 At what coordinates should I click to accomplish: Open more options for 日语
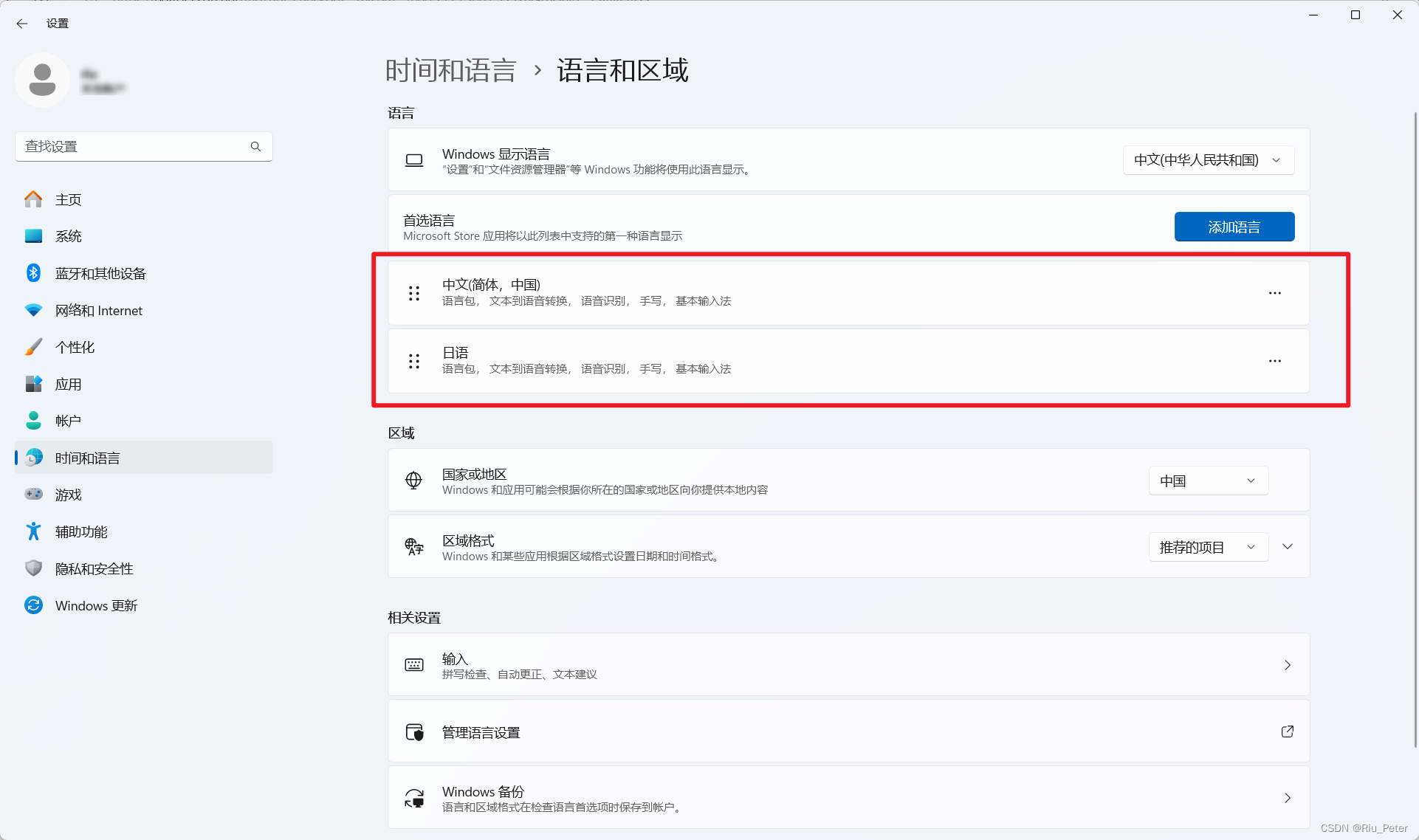point(1275,361)
